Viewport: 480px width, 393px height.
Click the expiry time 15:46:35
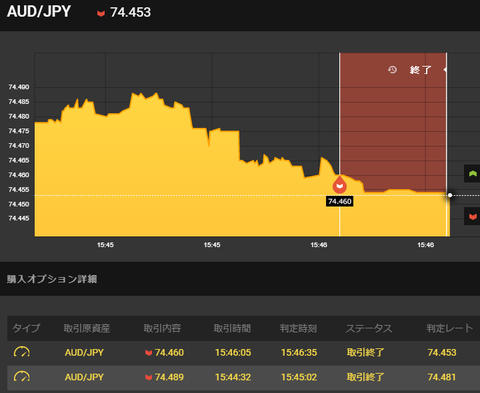coord(299,353)
